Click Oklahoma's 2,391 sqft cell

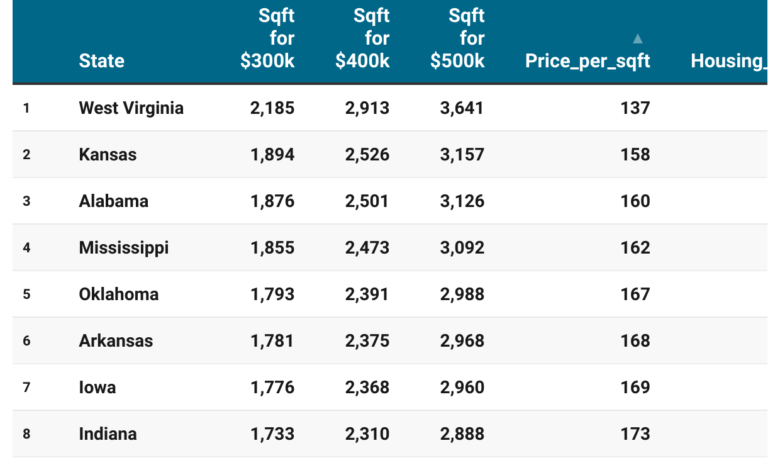(367, 294)
